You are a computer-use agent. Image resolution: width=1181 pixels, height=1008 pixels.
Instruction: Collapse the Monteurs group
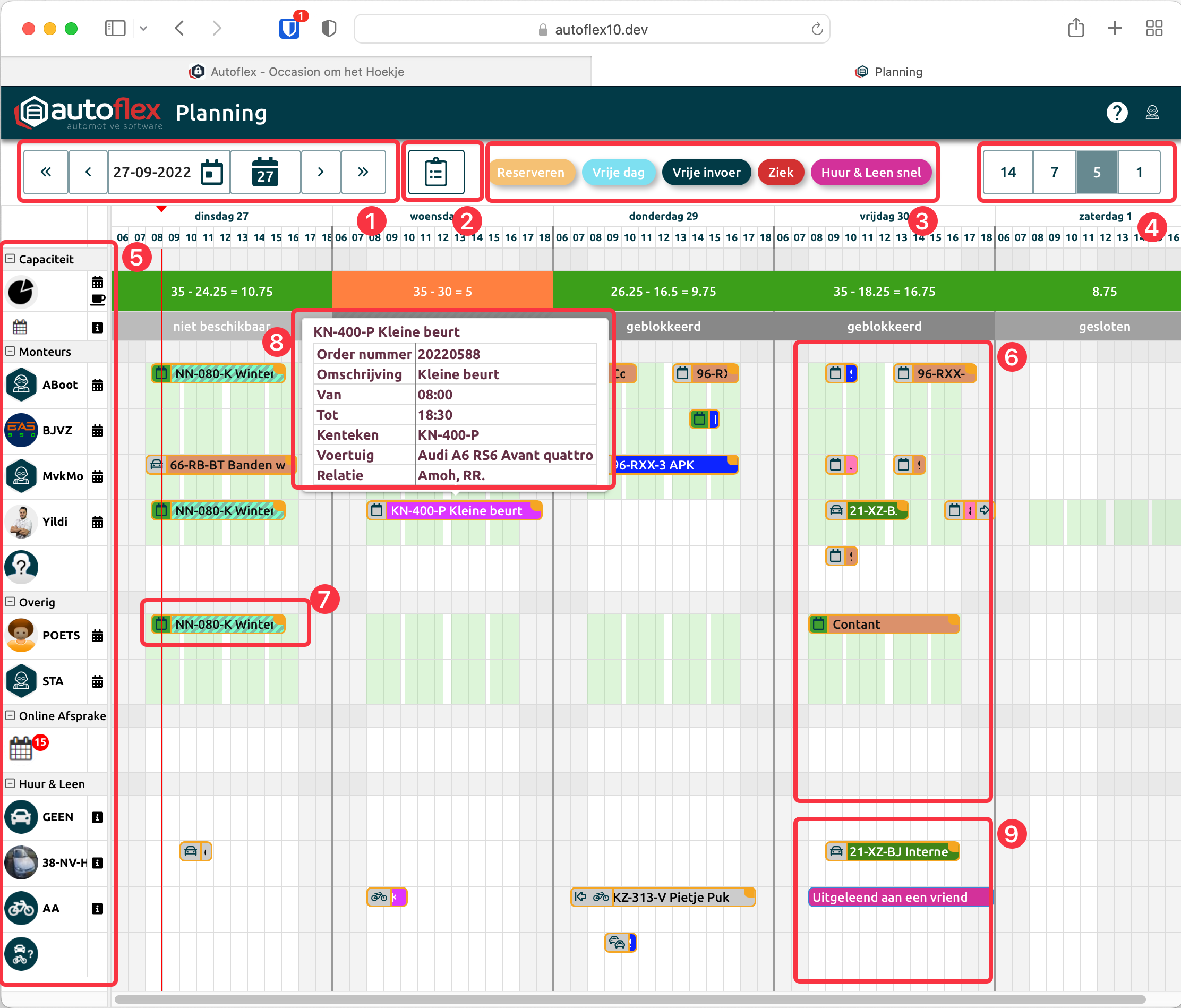pos(10,351)
